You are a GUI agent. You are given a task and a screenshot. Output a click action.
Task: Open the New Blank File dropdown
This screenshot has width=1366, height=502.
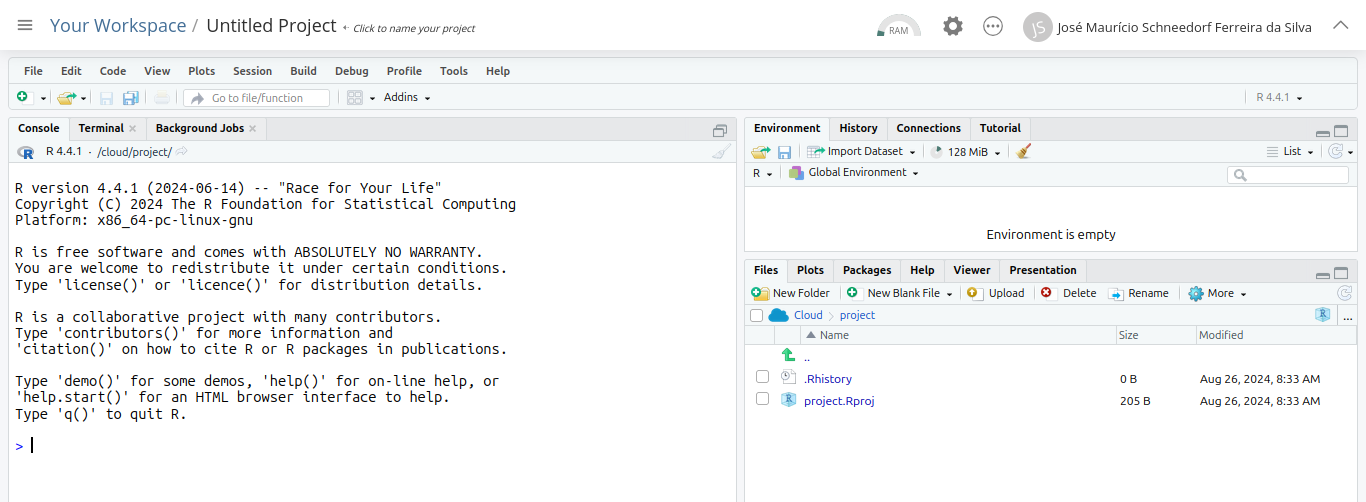tap(899, 293)
